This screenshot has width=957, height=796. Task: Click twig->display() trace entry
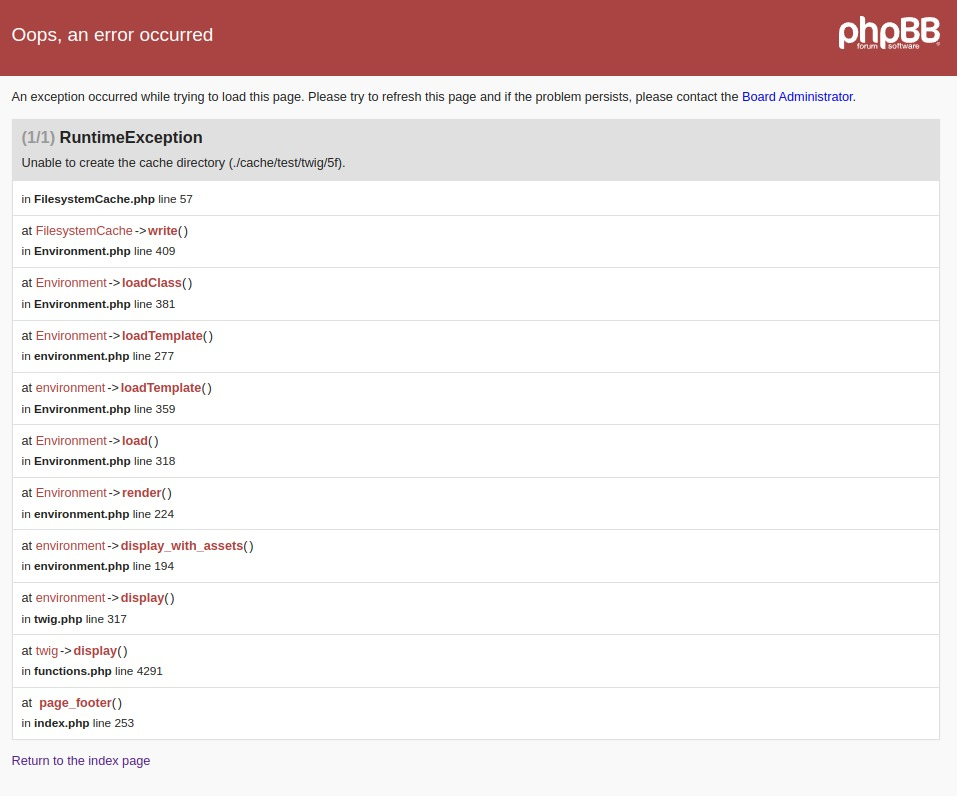coord(74,651)
